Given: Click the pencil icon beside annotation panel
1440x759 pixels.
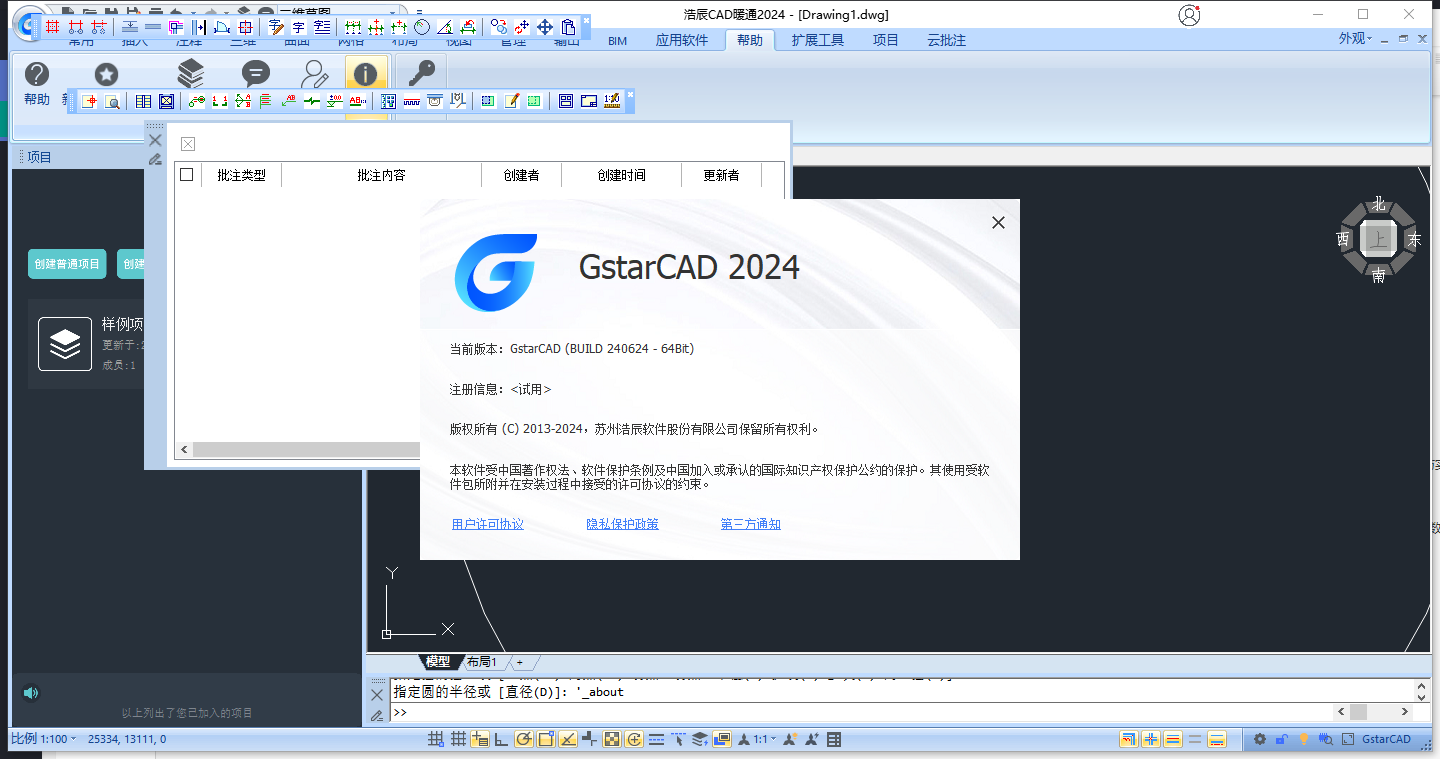Looking at the screenshot, I should (x=155, y=158).
